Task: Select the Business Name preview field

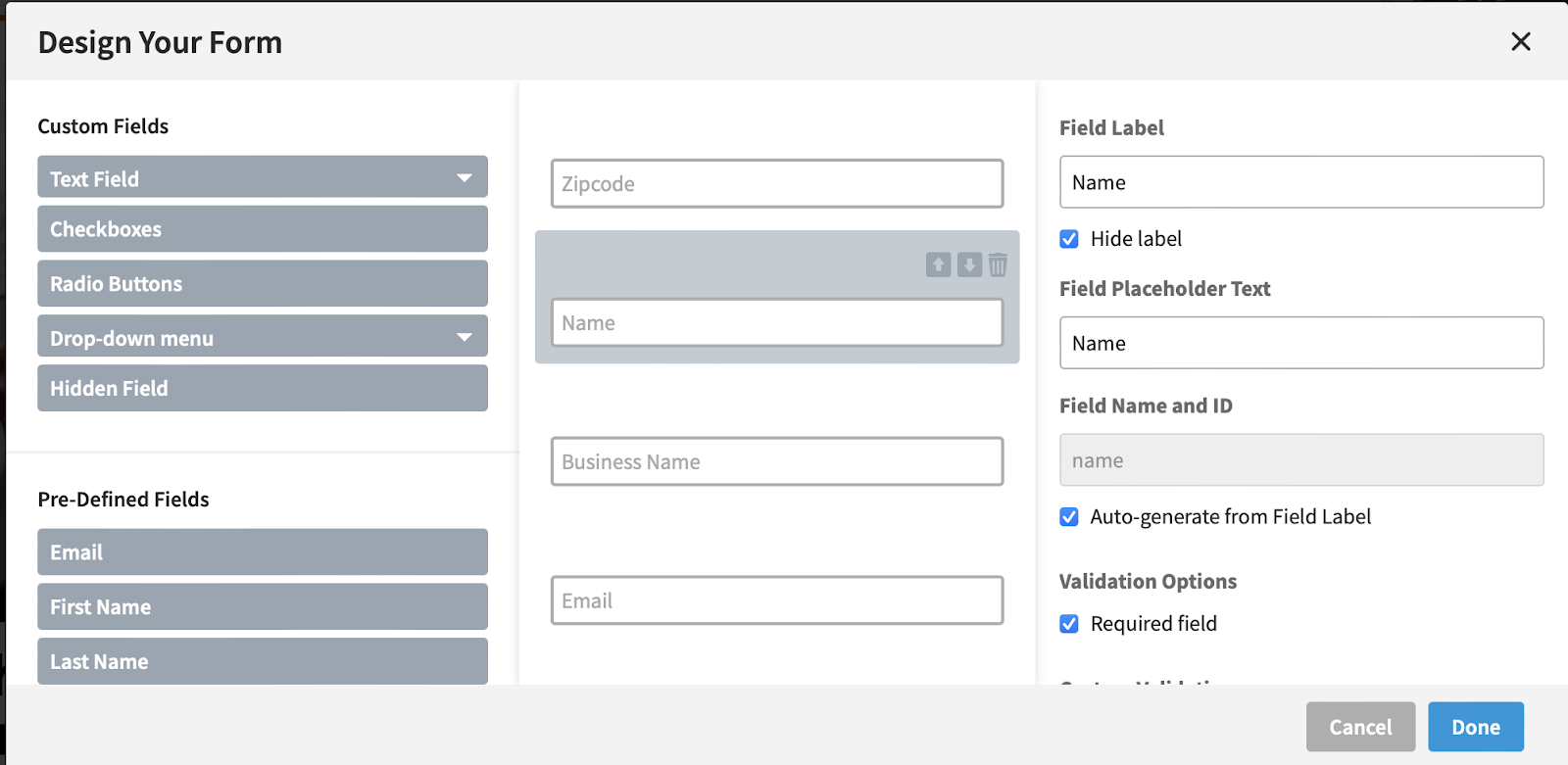Action: [x=777, y=461]
